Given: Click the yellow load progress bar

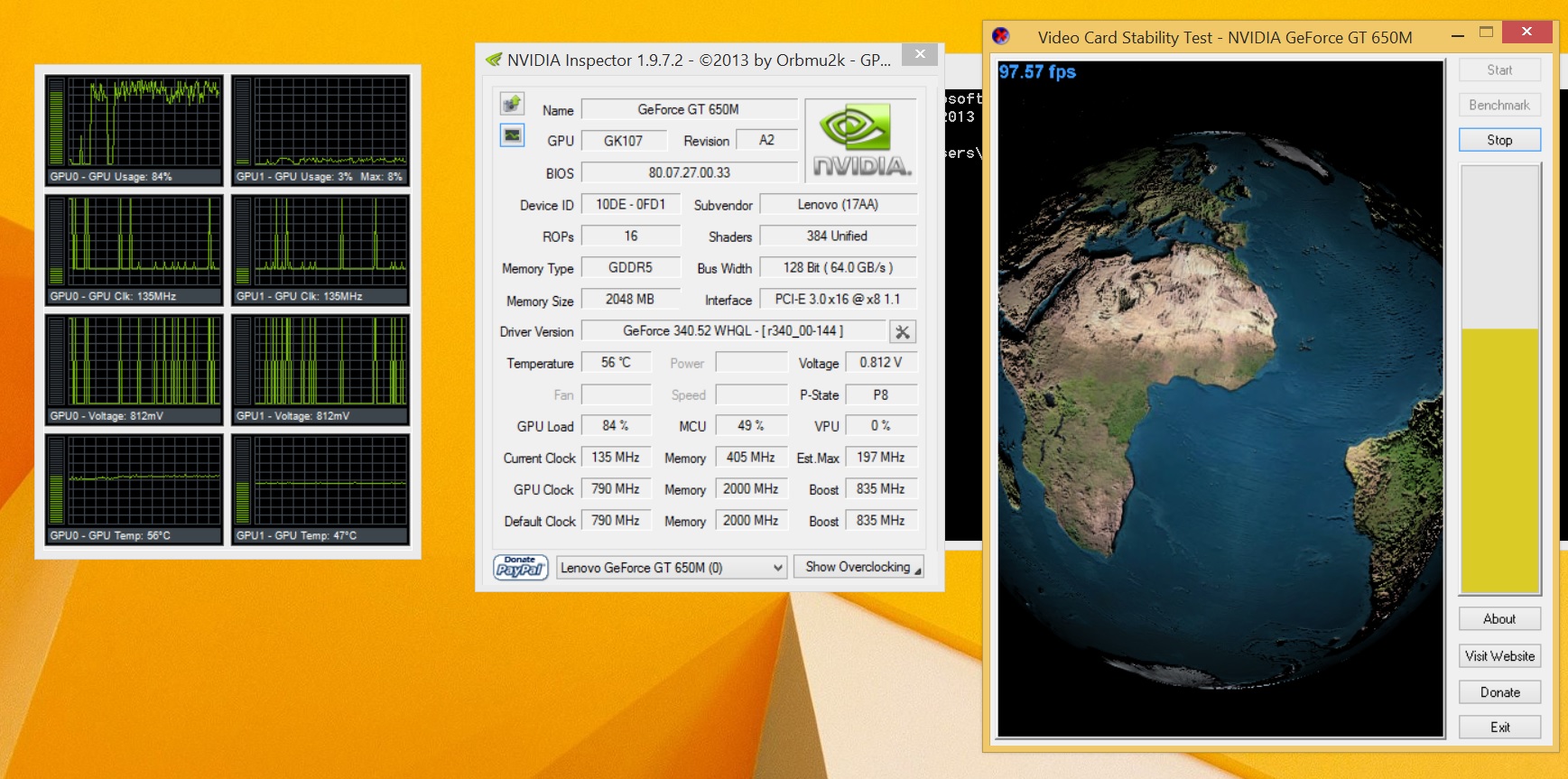Looking at the screenshot, I should point(1499,379).
